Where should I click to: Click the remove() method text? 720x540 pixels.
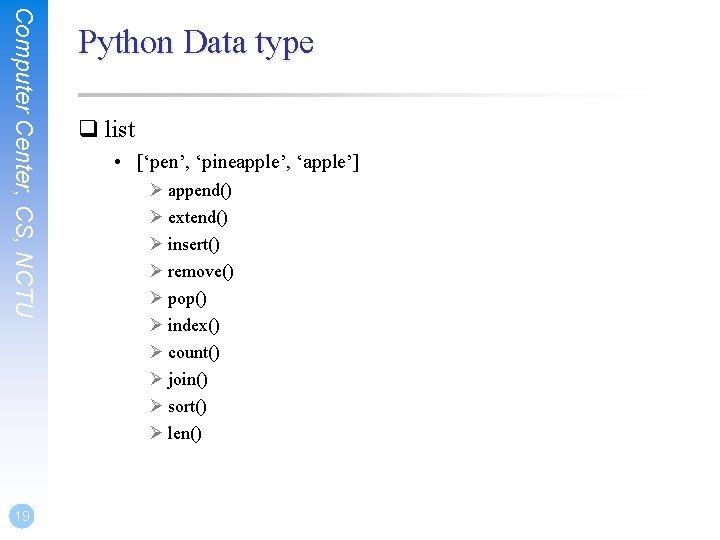click(x=201, y=272)
